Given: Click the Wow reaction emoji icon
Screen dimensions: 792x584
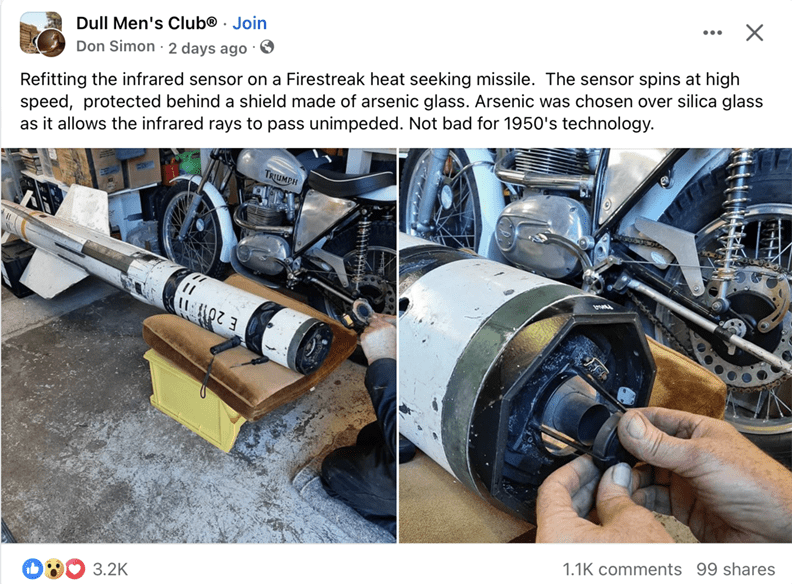Looking at the screenshot, I should click(54, 569).
